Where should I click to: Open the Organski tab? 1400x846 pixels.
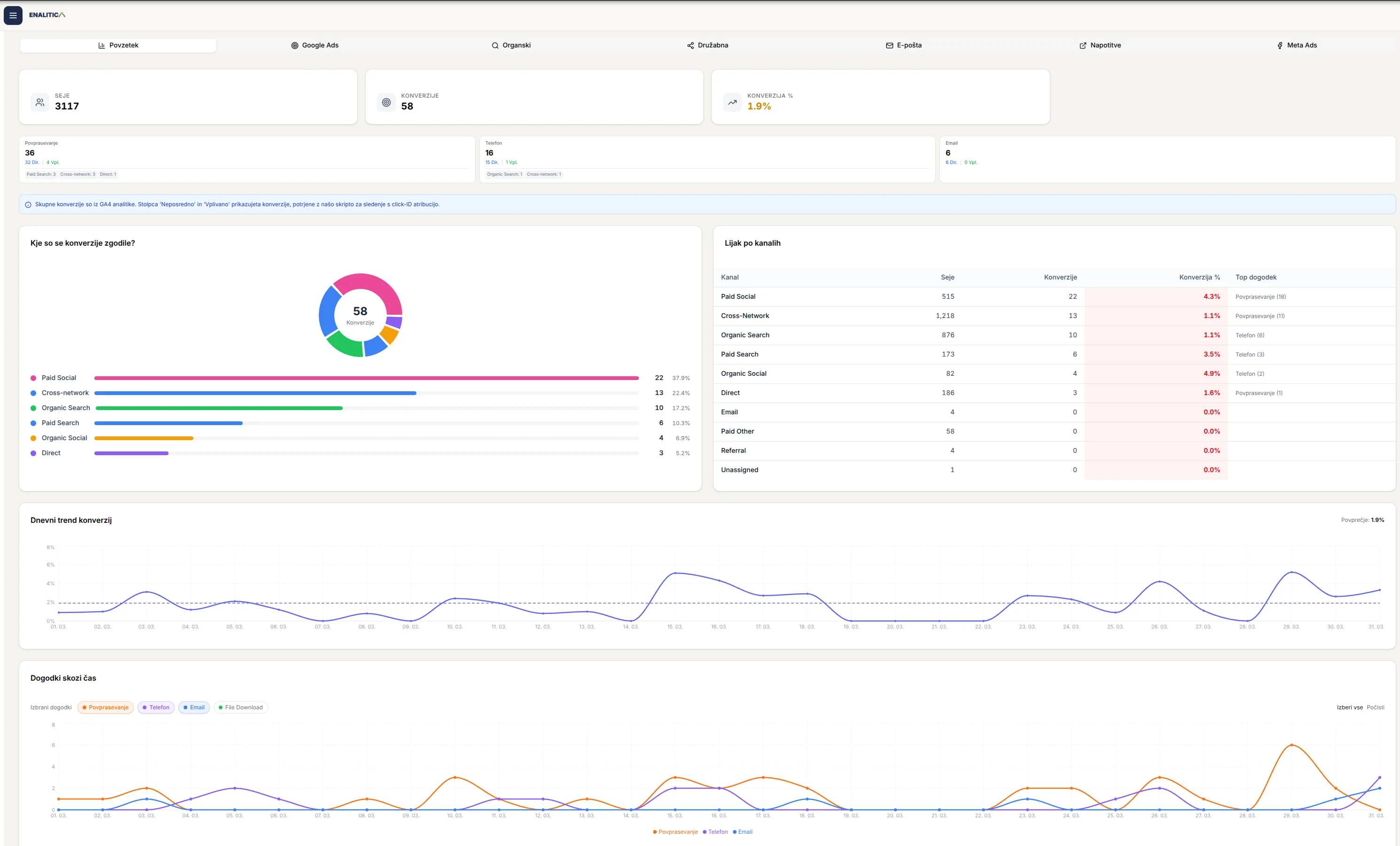click(511, 46)
